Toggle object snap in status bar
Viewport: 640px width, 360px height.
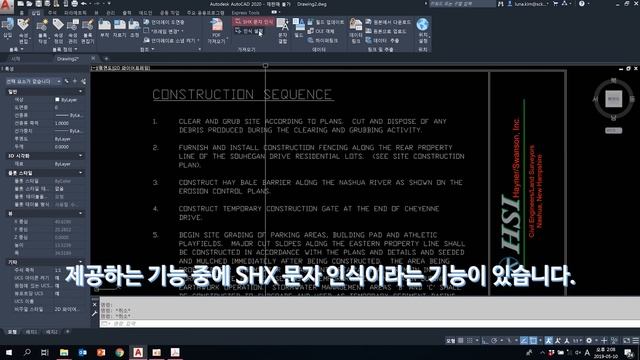tap(533, 340)
